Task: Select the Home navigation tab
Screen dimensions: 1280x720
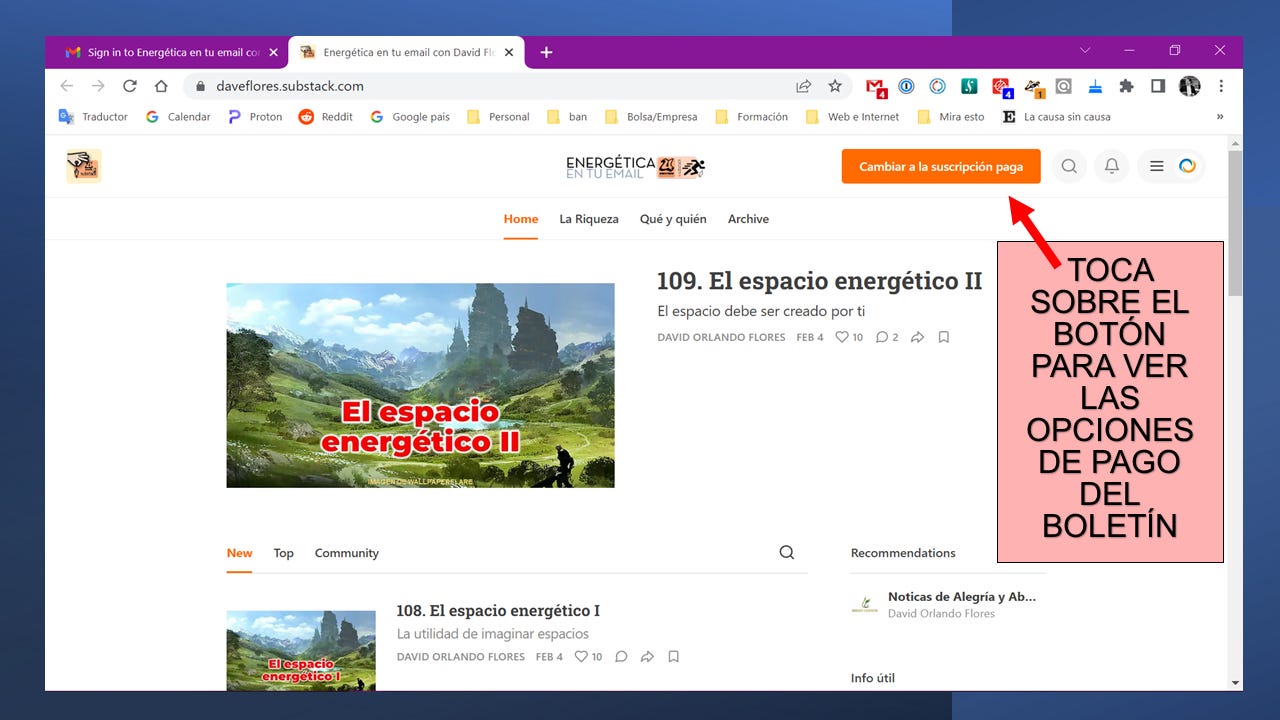Action: click(x=521, y=219)
